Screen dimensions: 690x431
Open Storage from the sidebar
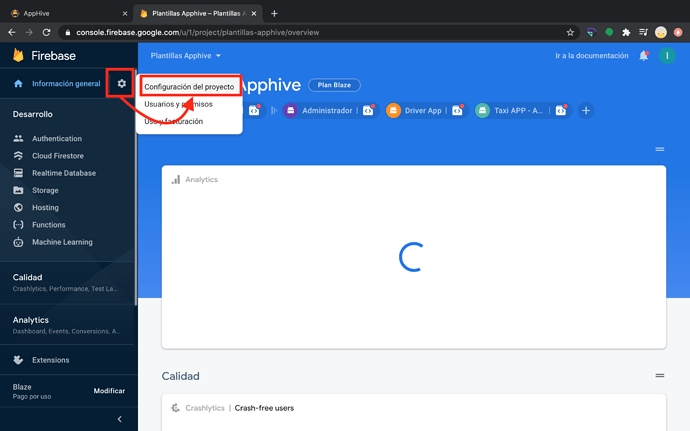(45, 190)
